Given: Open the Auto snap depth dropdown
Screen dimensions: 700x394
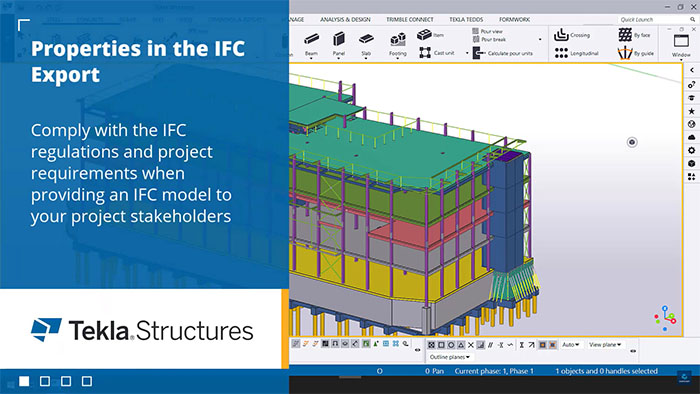Looking at the screenshot, I should 571,344.
